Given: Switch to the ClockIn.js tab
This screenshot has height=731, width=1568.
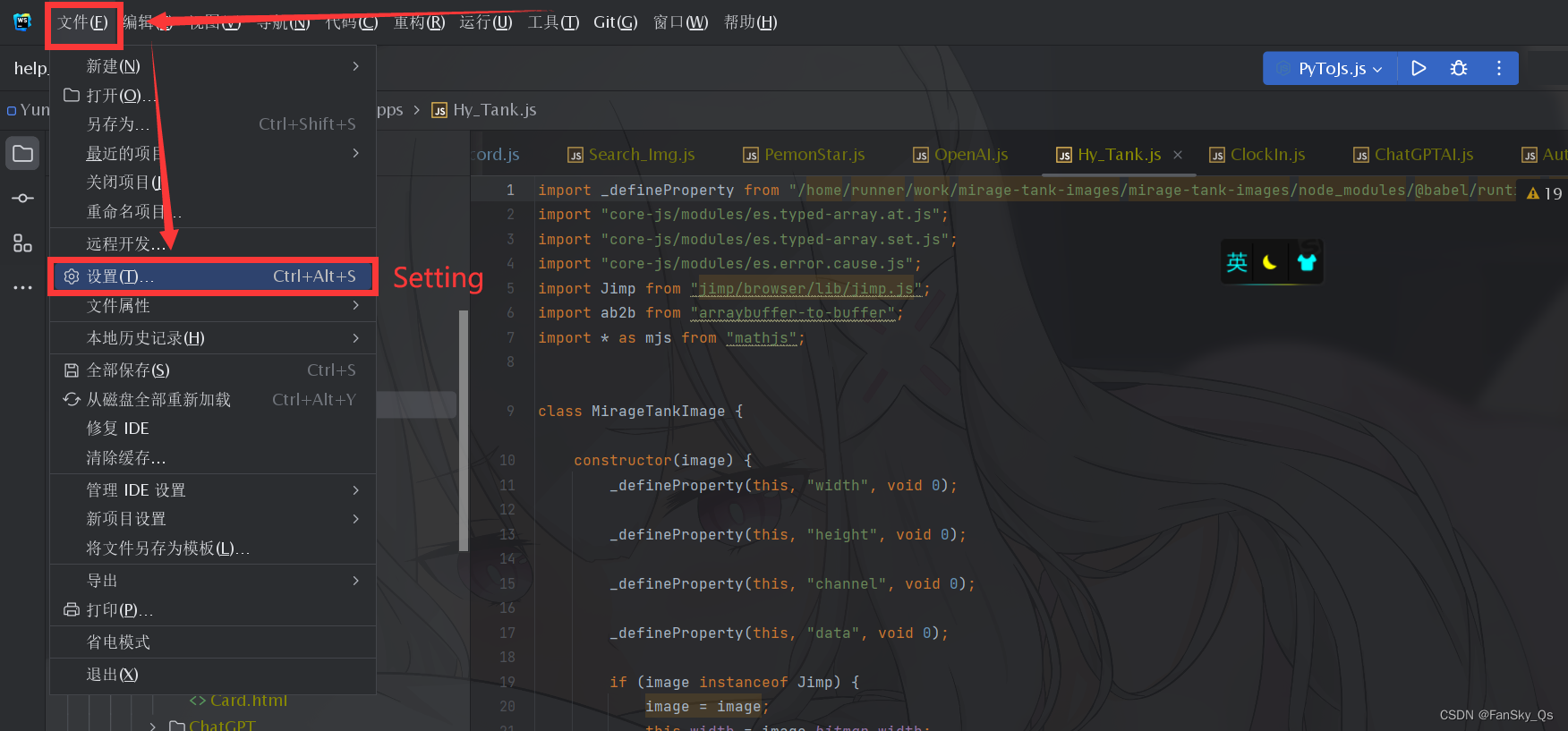Looking at the screenshot, I should [x=1257, y=155].
